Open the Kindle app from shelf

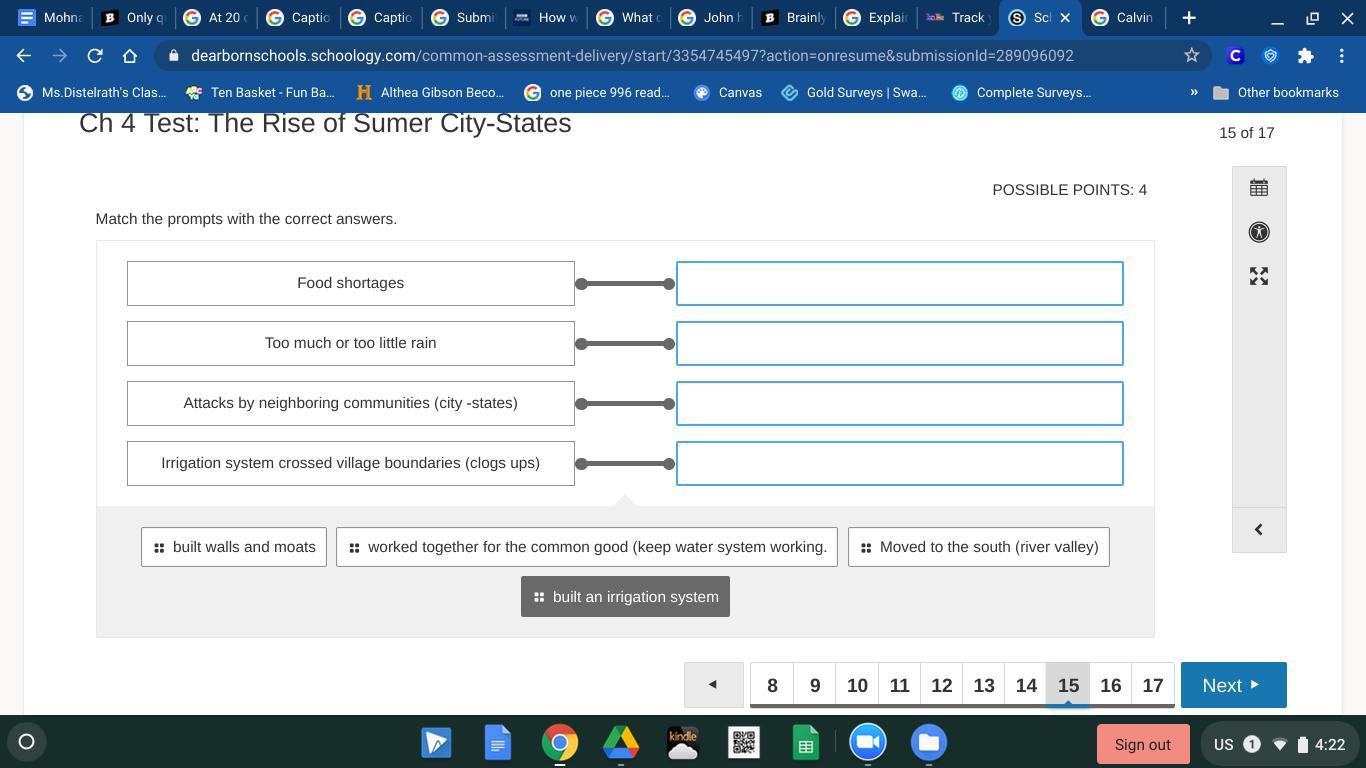click(682, 742)
